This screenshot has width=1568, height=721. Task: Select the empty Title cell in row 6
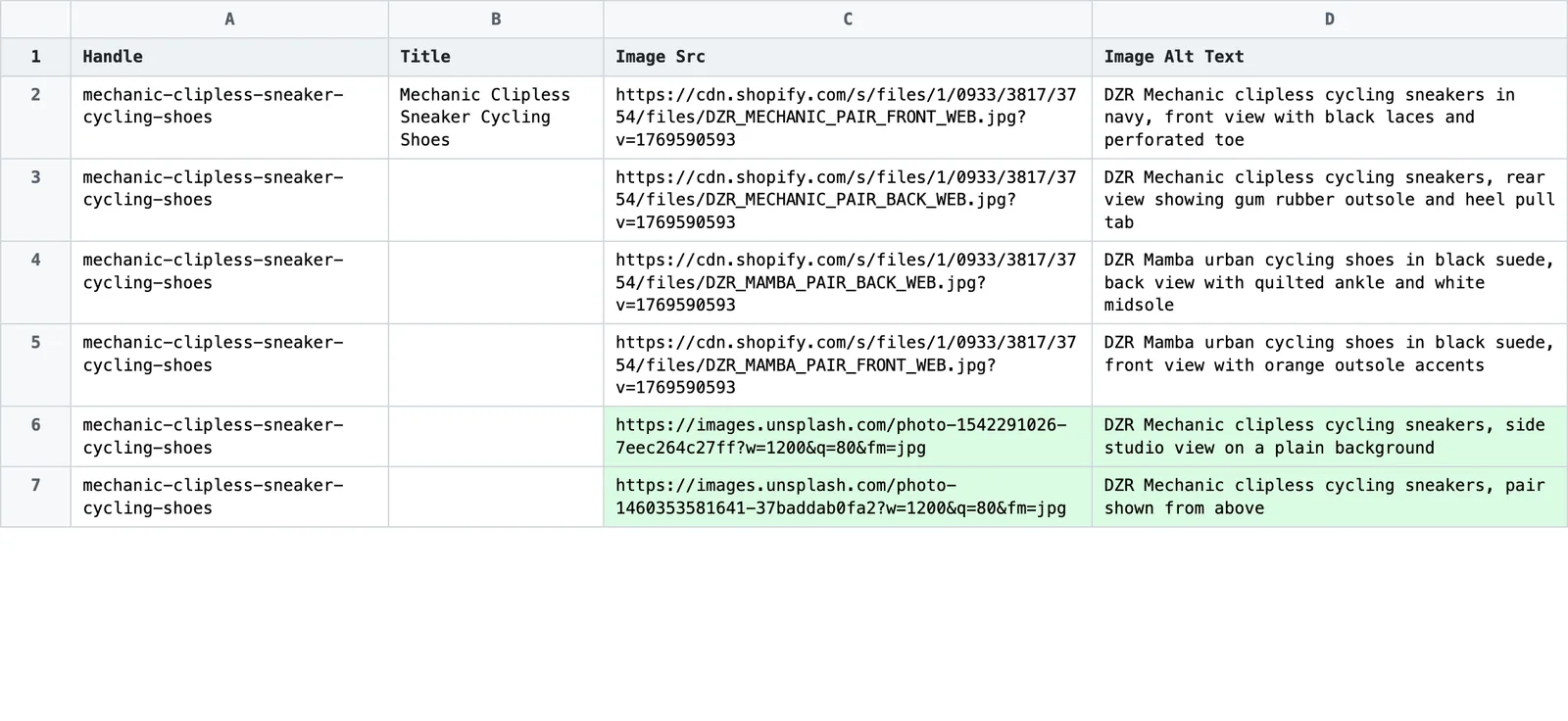(496, 437)
